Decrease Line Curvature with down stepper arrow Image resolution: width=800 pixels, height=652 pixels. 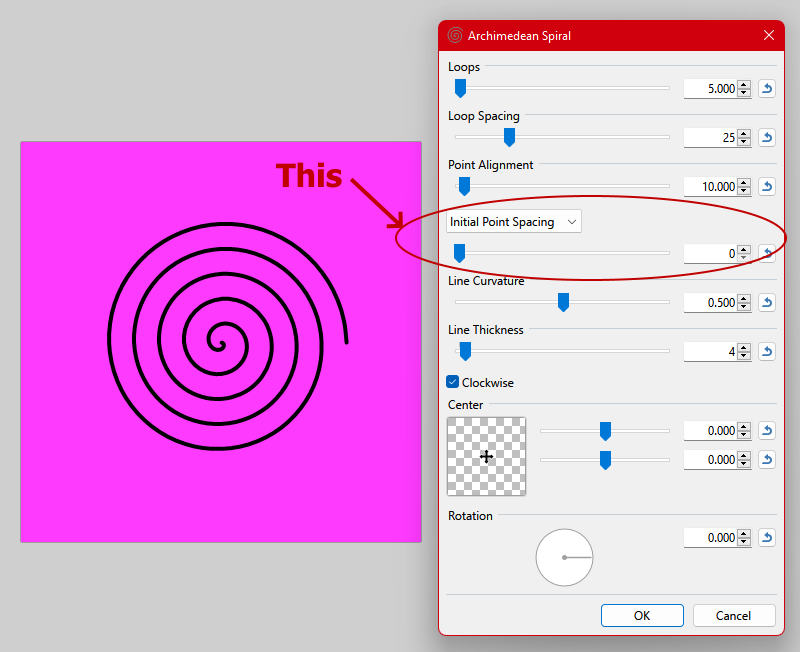coord(744,307)
